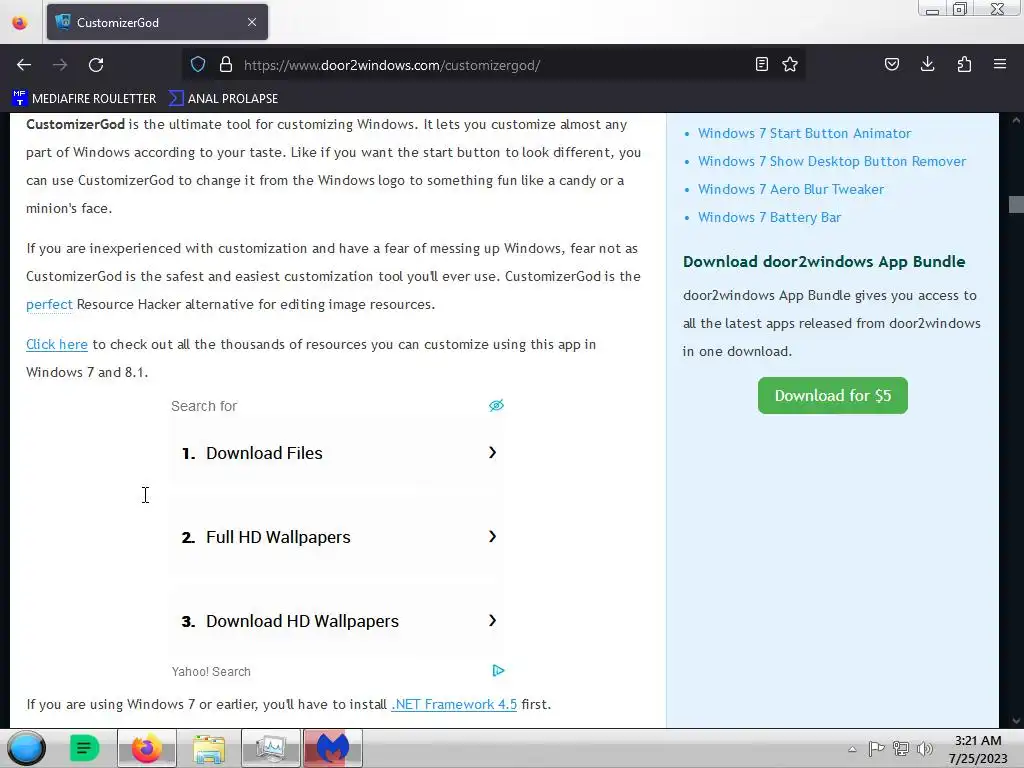Open the Download Files search result
1024x768 pixels.
337,453
